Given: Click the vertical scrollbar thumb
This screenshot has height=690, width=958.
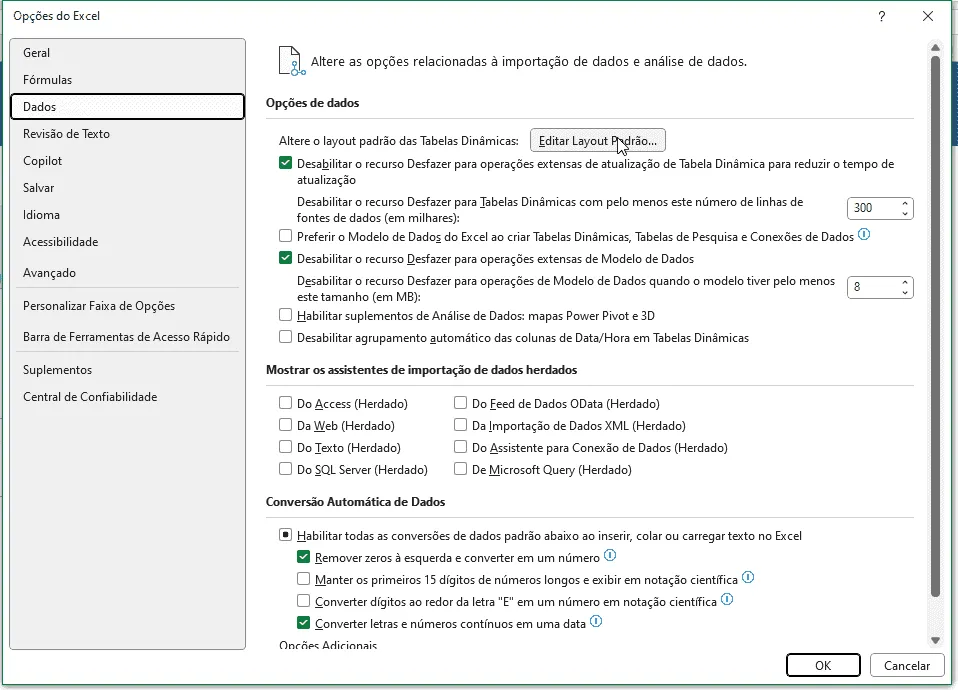Looking at the screenshot, I should point(935,326).
